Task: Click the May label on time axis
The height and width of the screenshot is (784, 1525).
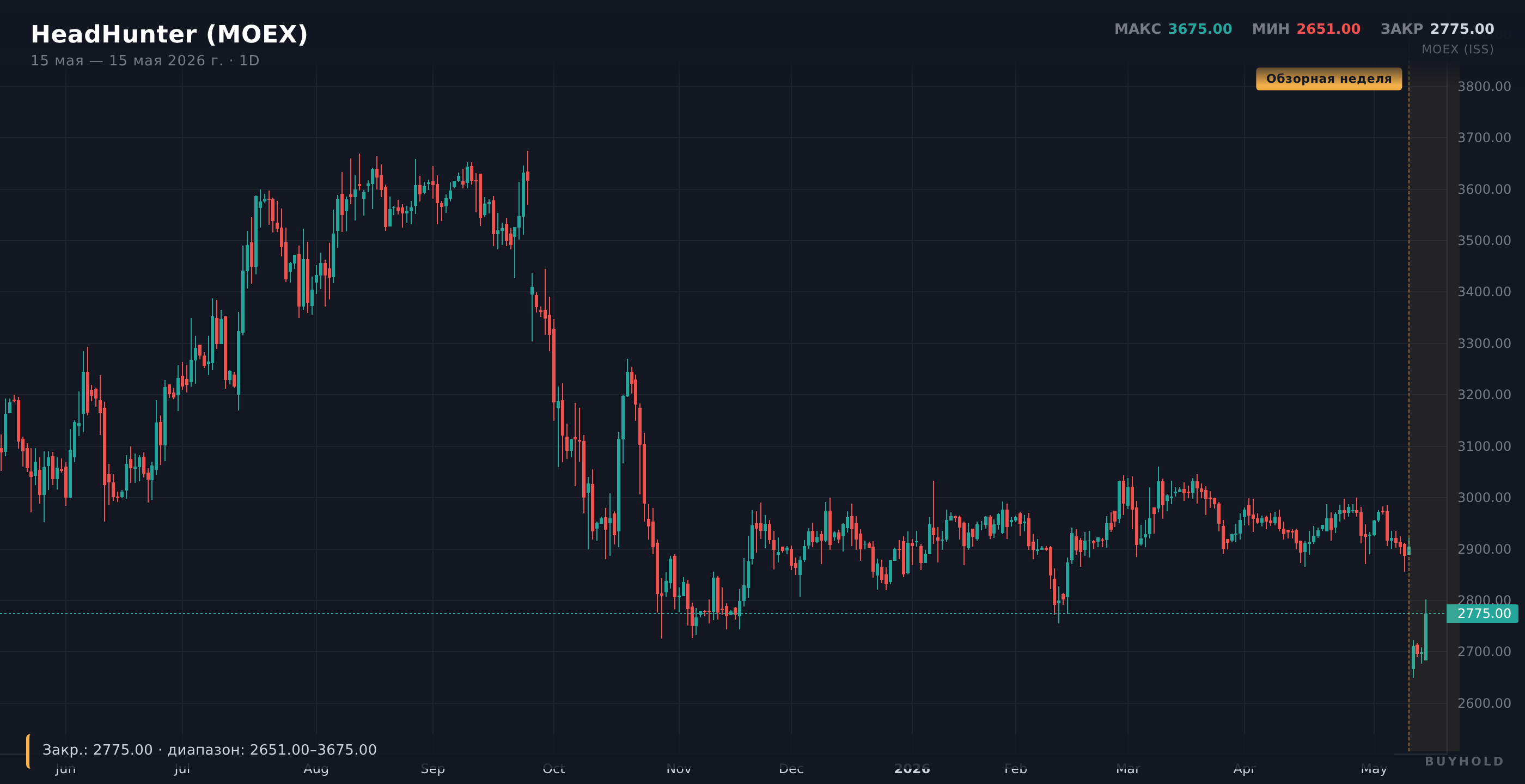Action: point(1374,769)
